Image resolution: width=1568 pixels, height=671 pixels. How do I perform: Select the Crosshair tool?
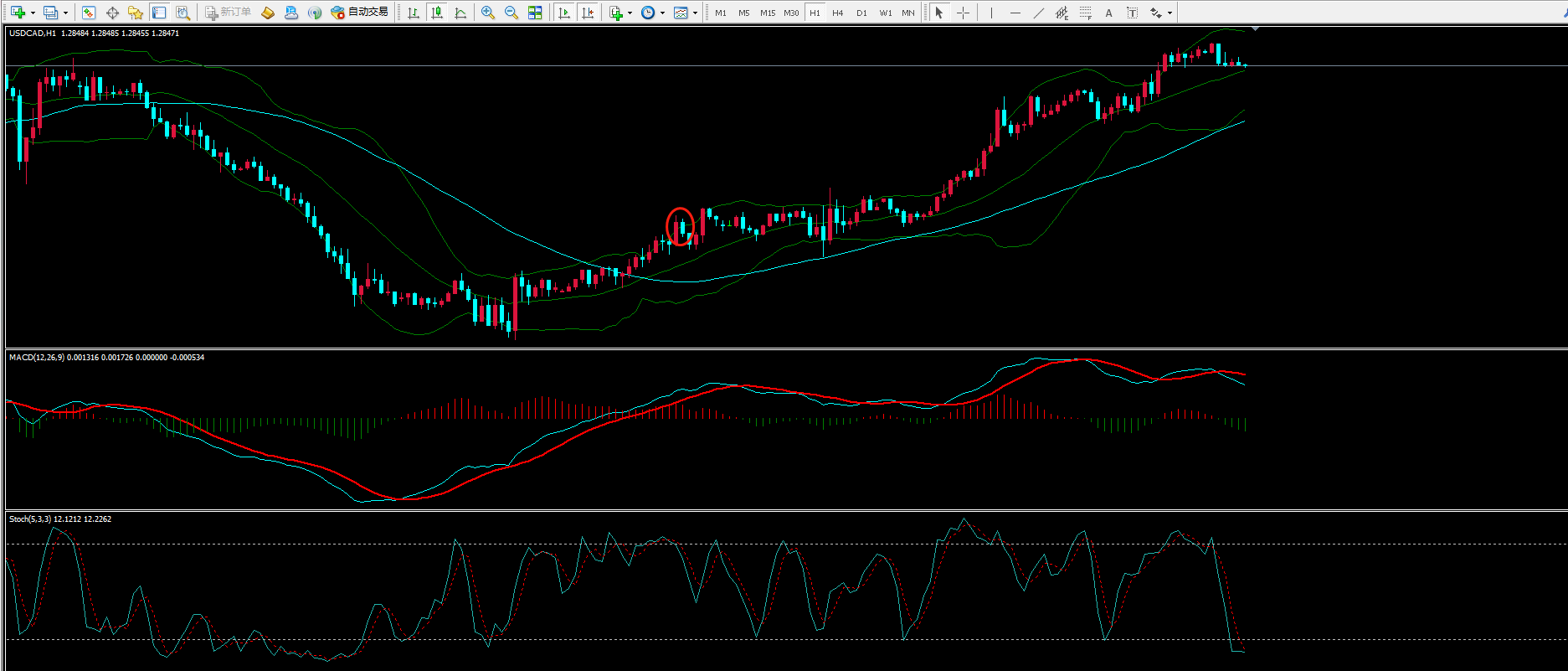tap(963, 13)
